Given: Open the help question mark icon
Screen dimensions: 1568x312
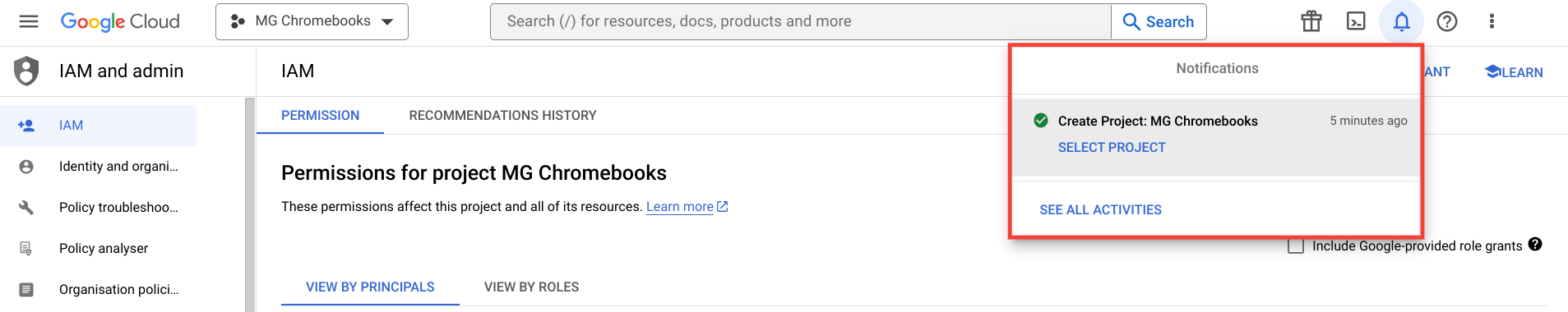Looking at the screenshot, I should point(1447,21).
